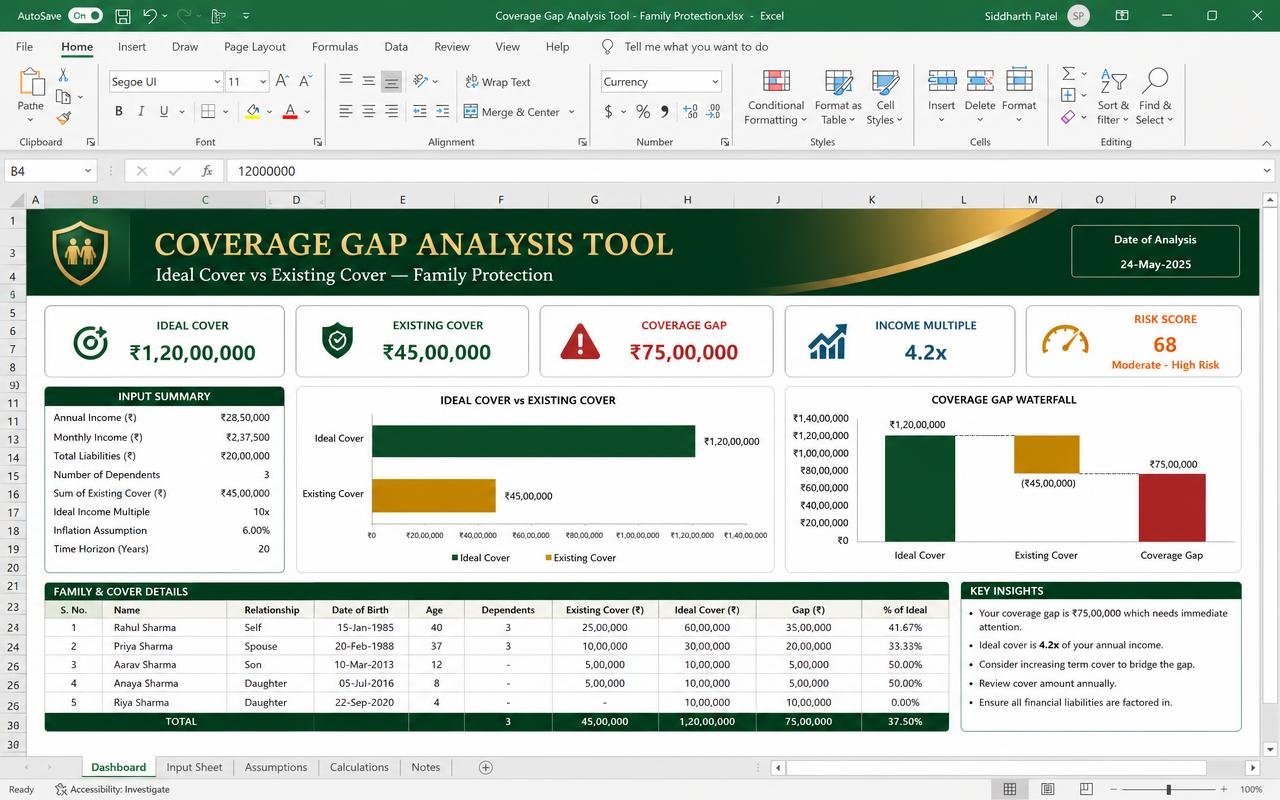Screen dimensions: 1280x800
Task: Open the font size dropdown
Action: (x=263, y=82)
